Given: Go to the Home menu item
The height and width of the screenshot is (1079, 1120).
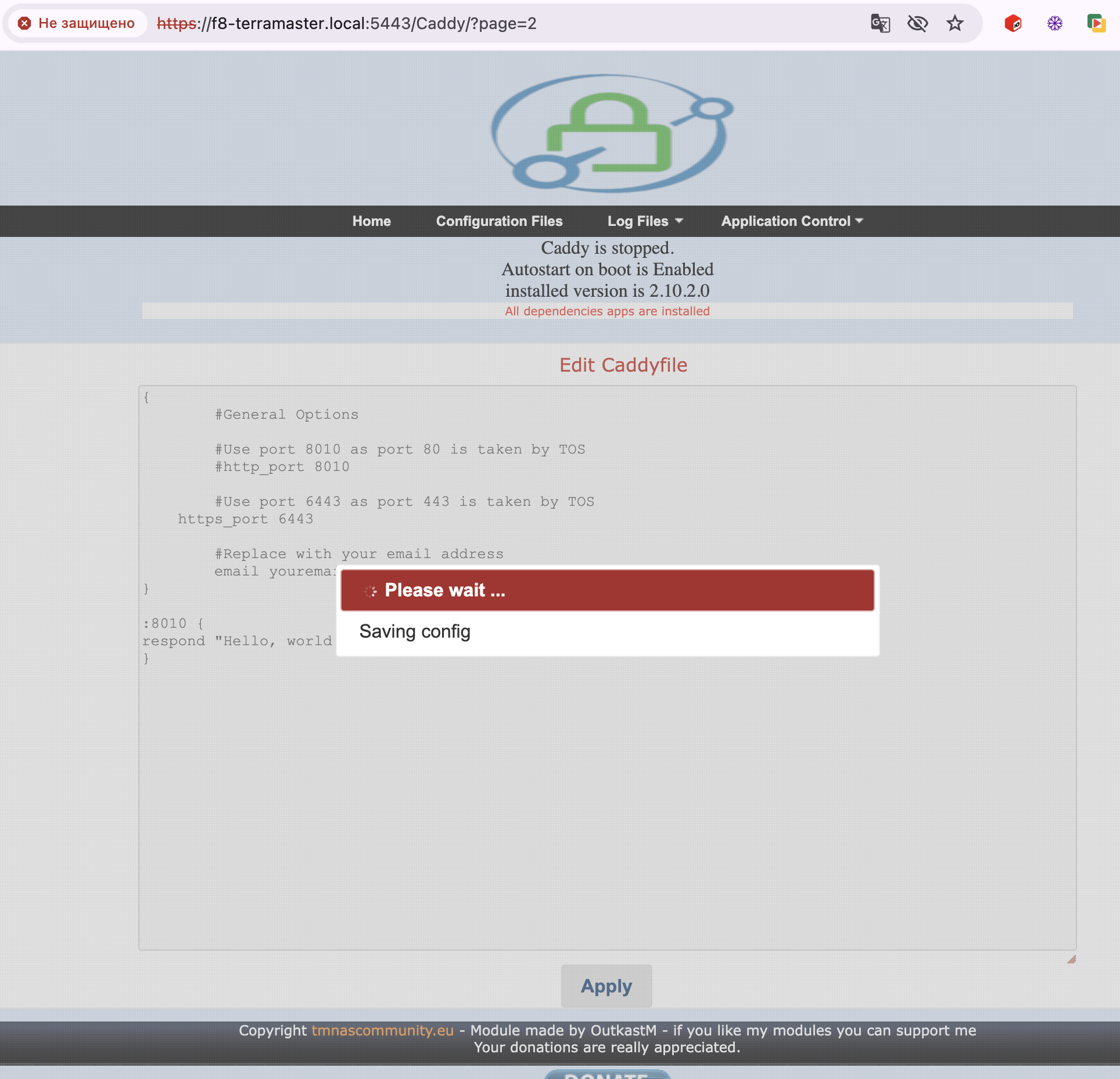Looking at the screenshot, I should pyautogui.click(x=371, y=221).
